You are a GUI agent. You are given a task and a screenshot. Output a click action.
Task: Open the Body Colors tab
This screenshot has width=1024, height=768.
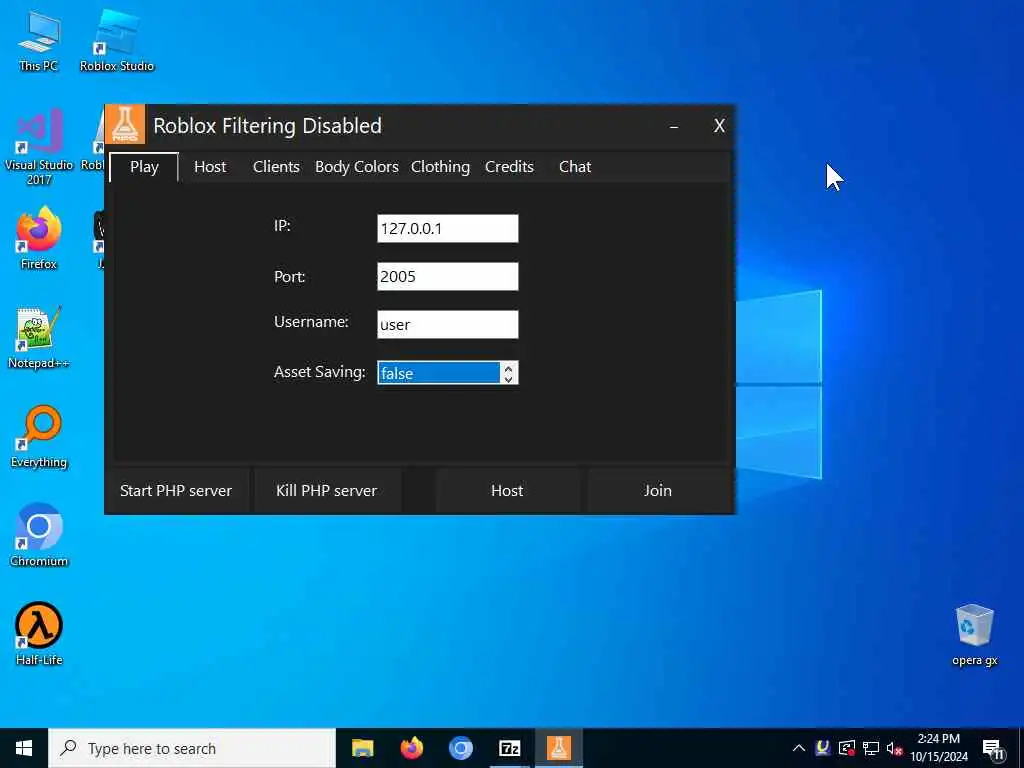pos(357,167)
